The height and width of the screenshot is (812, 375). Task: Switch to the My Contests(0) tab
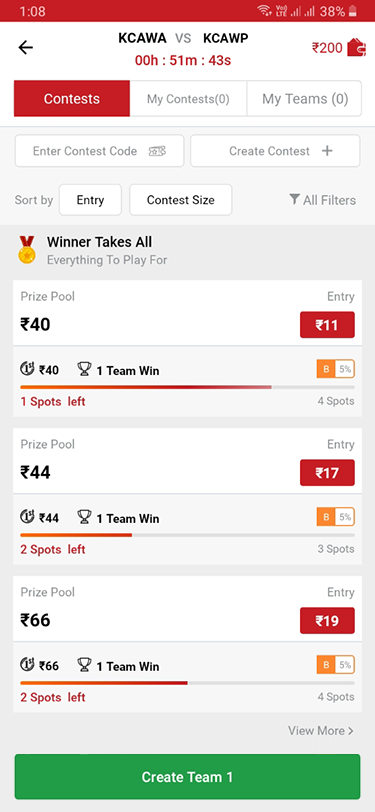[x=188, y=98]
